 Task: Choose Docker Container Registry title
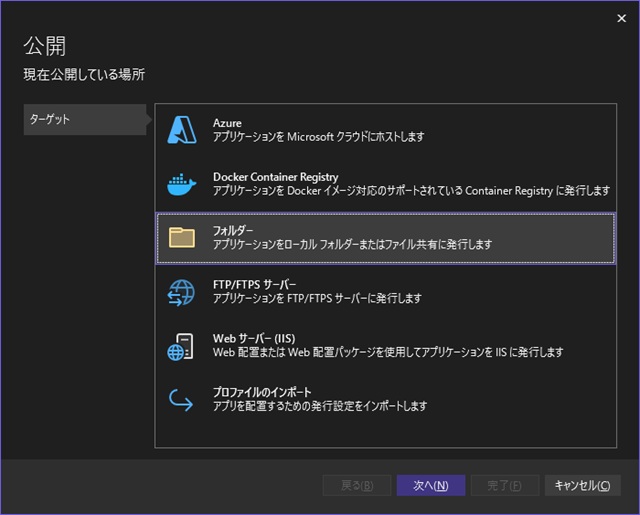[x=276, y=177]
